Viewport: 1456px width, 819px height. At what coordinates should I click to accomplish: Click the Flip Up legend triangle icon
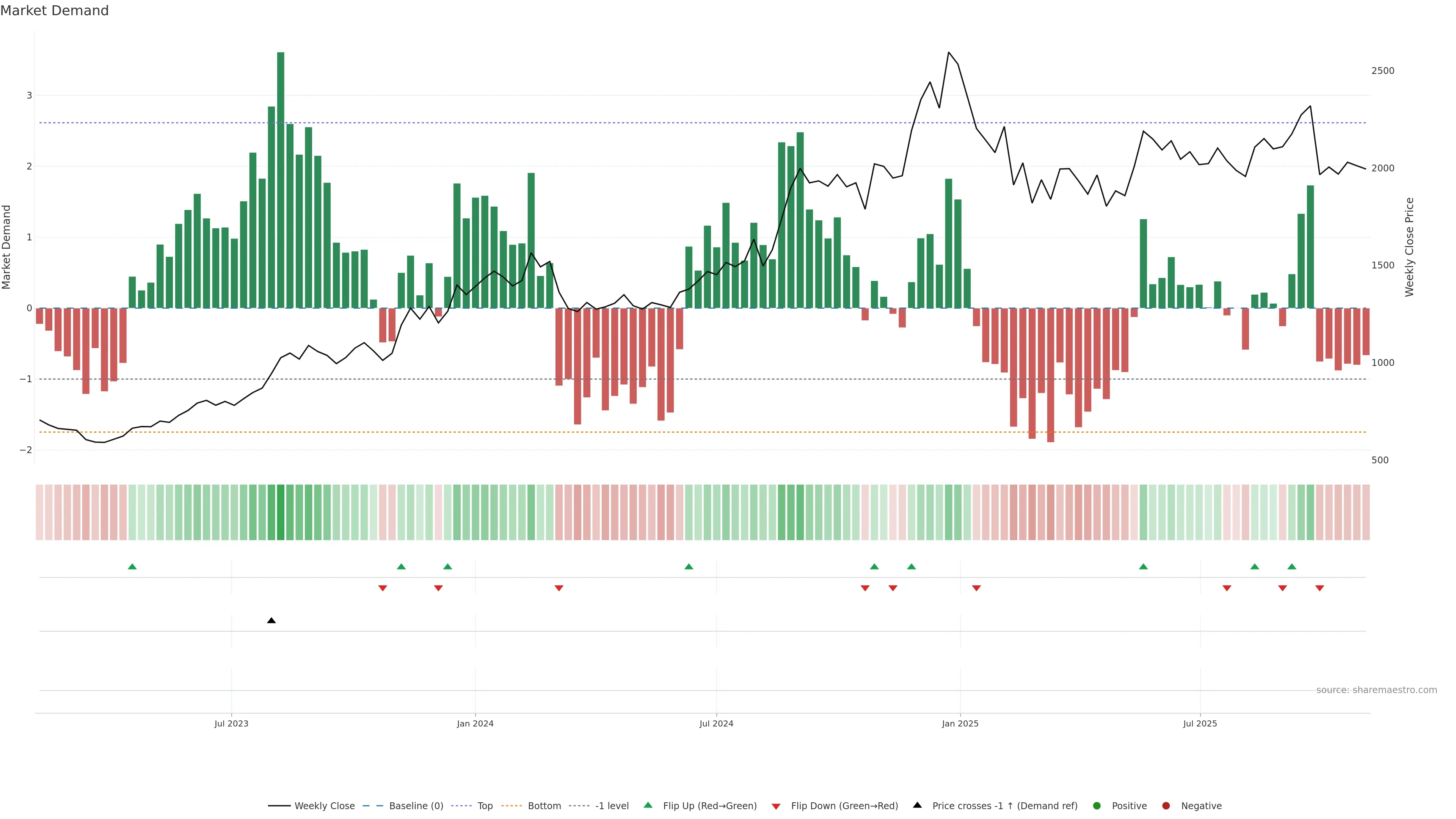click(648, 805)
